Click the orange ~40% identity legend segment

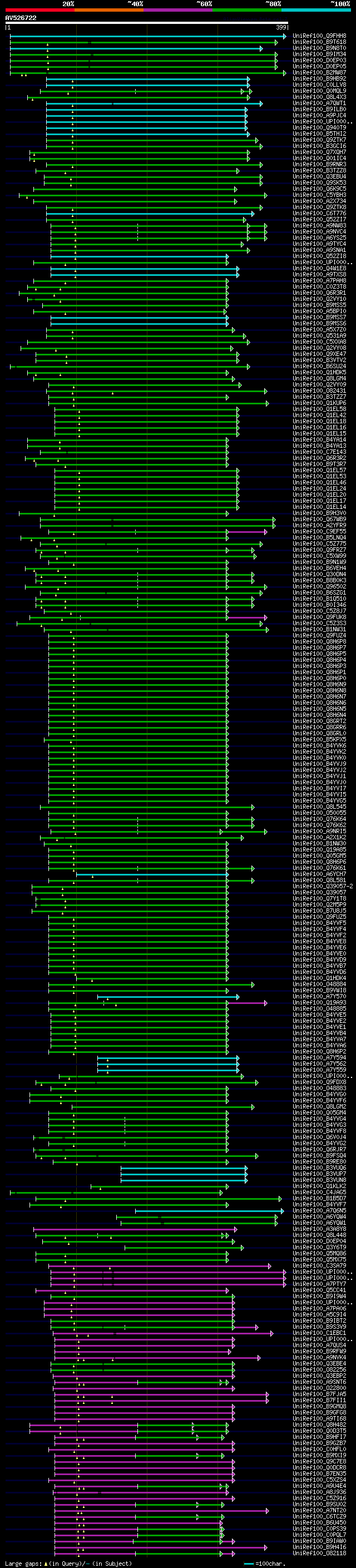(x=109, y=10)
